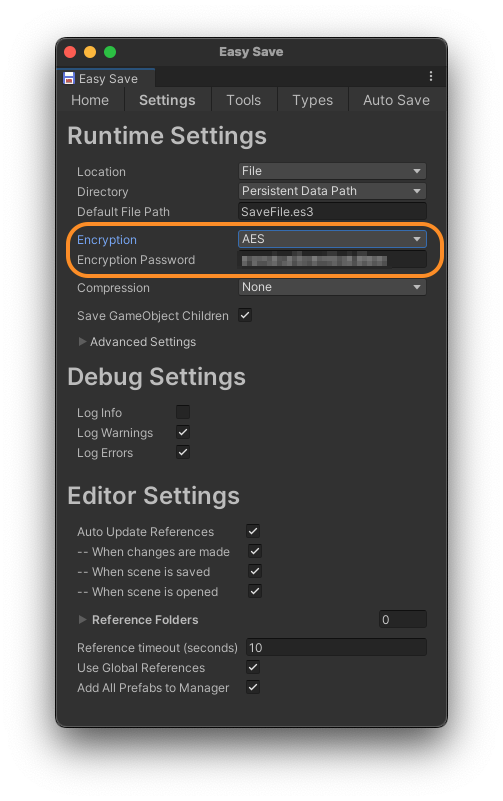The height and width of the screenshot is (801, 503).
Task: Toggle Add All Prefabs to Manager checkbox
Action: coord(253,687)
